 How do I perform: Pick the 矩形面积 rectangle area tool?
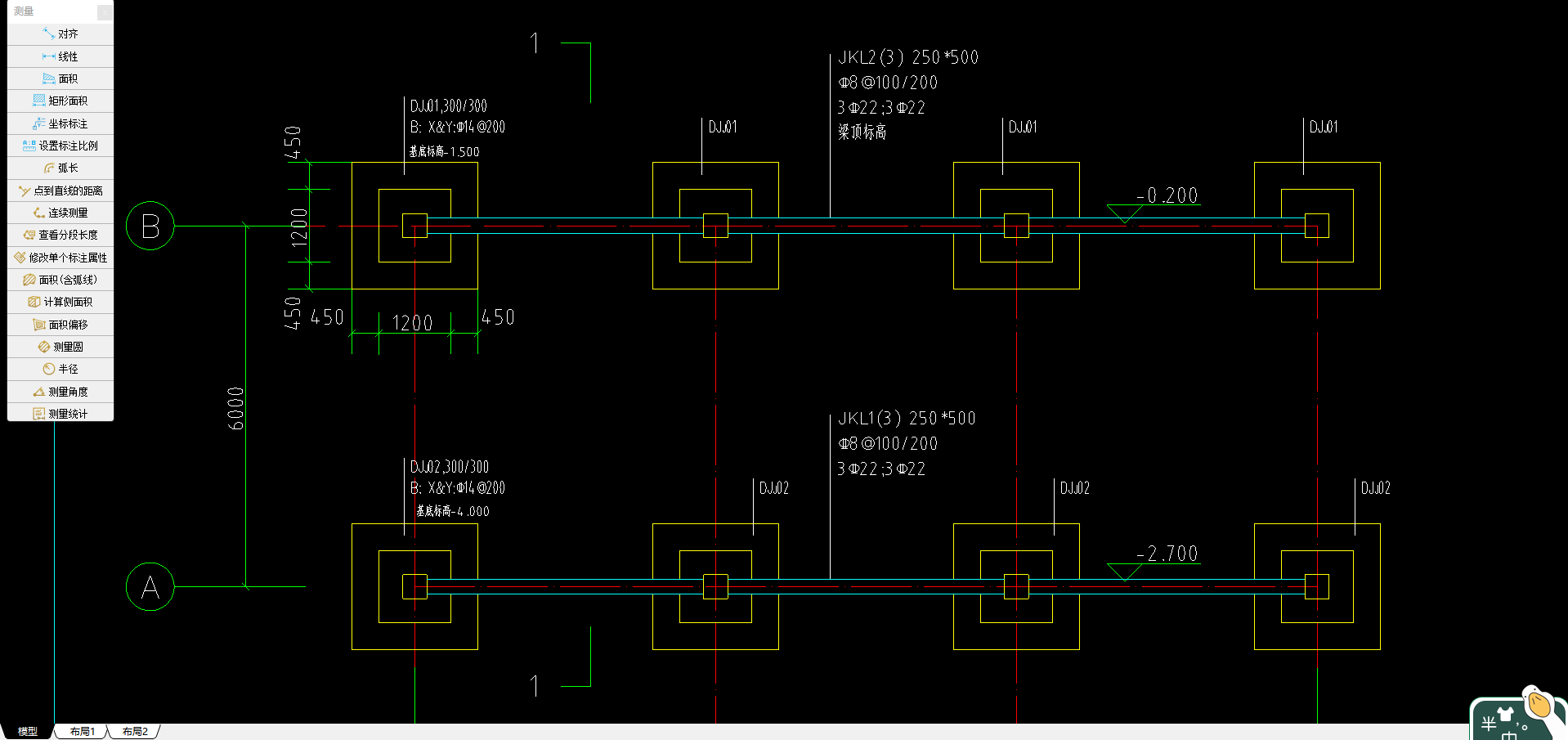tap(60, 101)
